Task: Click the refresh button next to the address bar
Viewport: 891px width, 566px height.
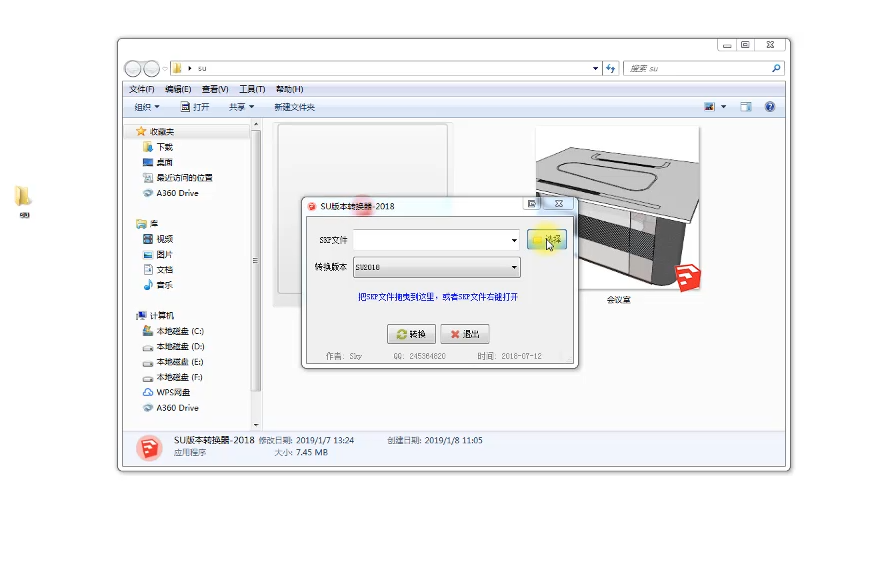Action: point(610,68)
